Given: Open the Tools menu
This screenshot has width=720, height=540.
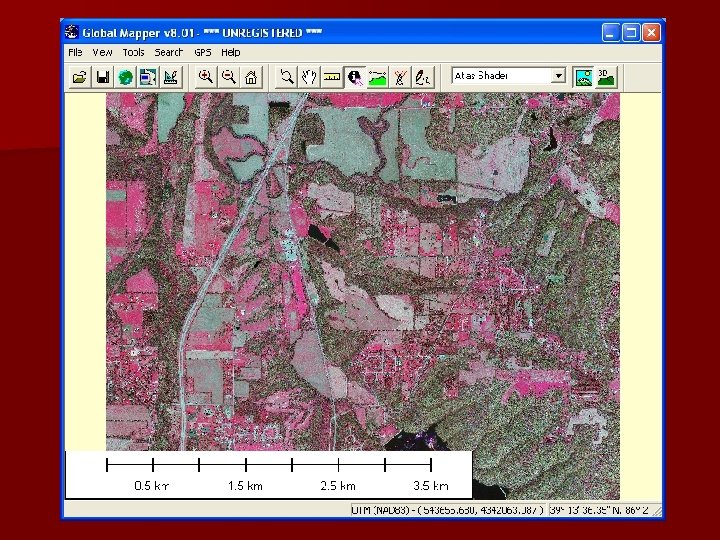Looking at the screenshot, I should [x=133, y=52].
